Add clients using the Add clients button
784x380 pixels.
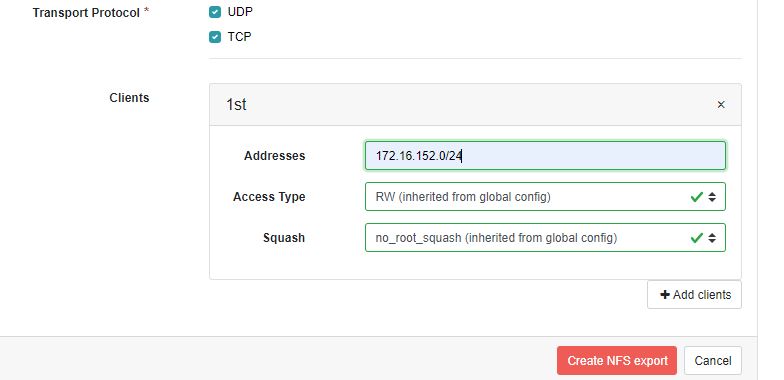click(694, 294)
